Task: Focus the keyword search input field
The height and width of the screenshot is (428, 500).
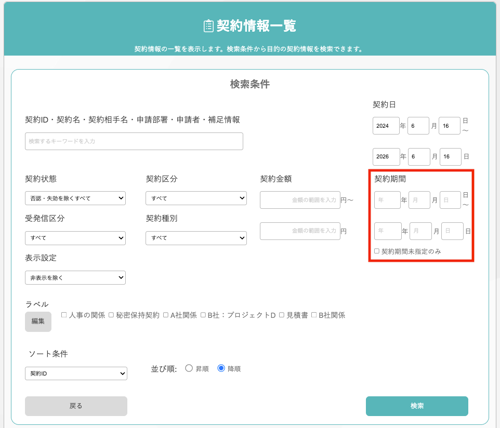Action: pos(134,141)
